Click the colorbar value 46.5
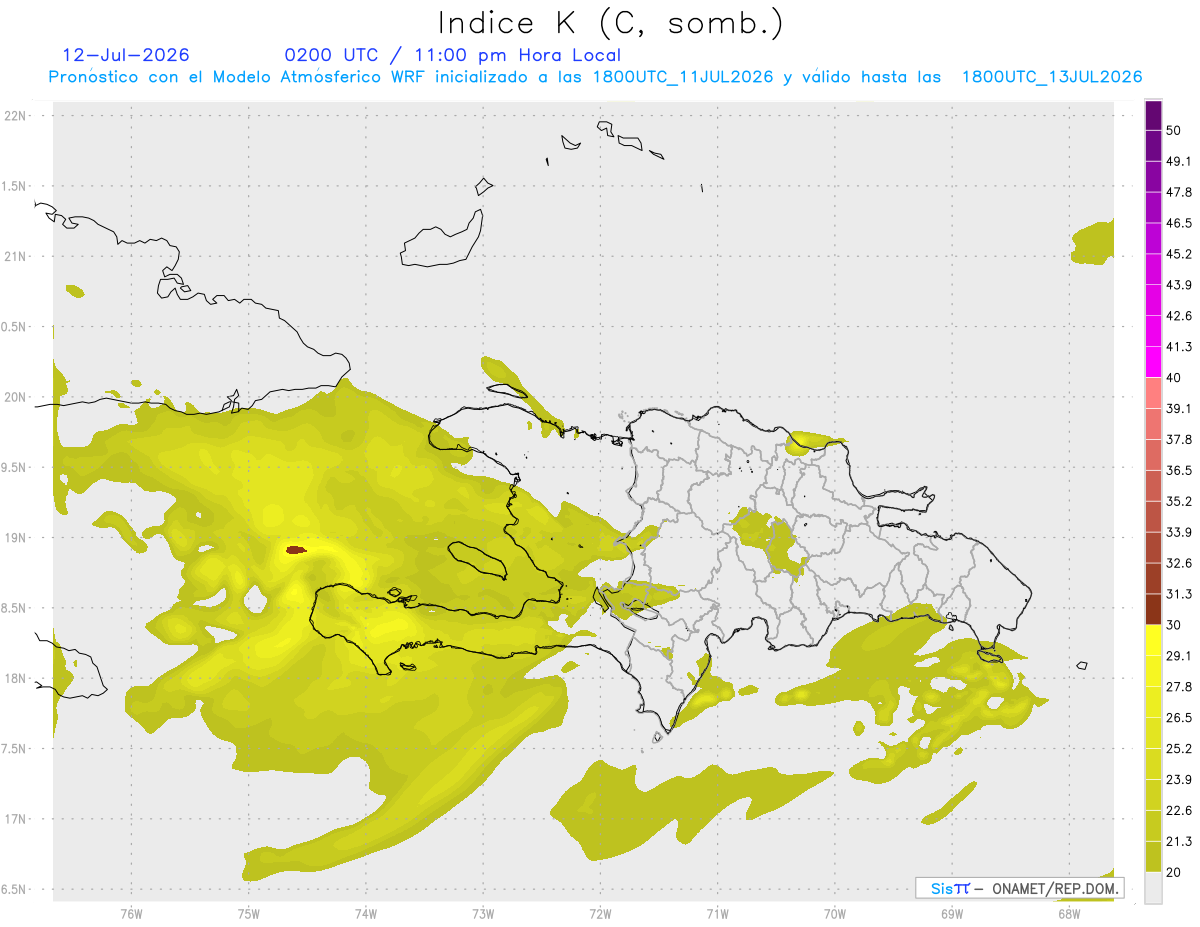Screen dimensions: 1200x927 point(1179,223)
